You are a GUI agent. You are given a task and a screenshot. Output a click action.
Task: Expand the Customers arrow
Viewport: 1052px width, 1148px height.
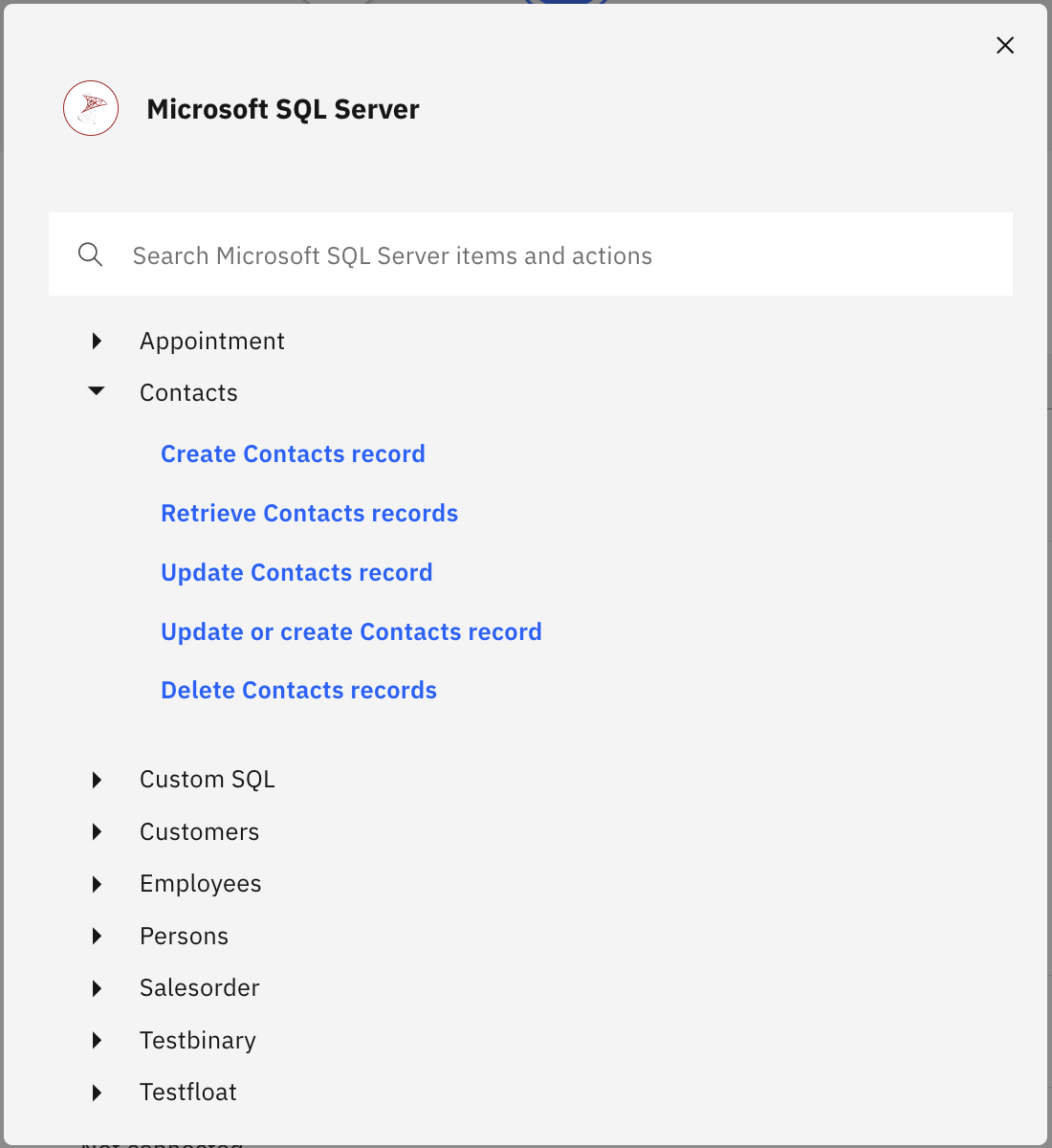[x=97, y=831]
